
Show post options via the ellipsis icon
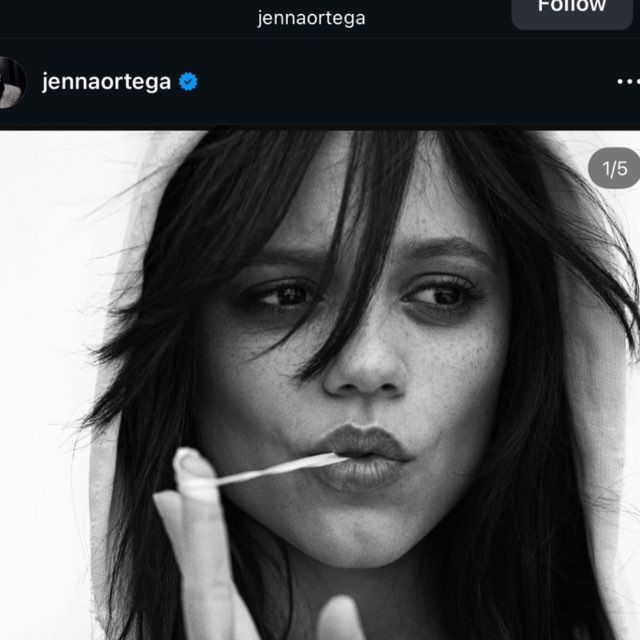tap(629, 82)
